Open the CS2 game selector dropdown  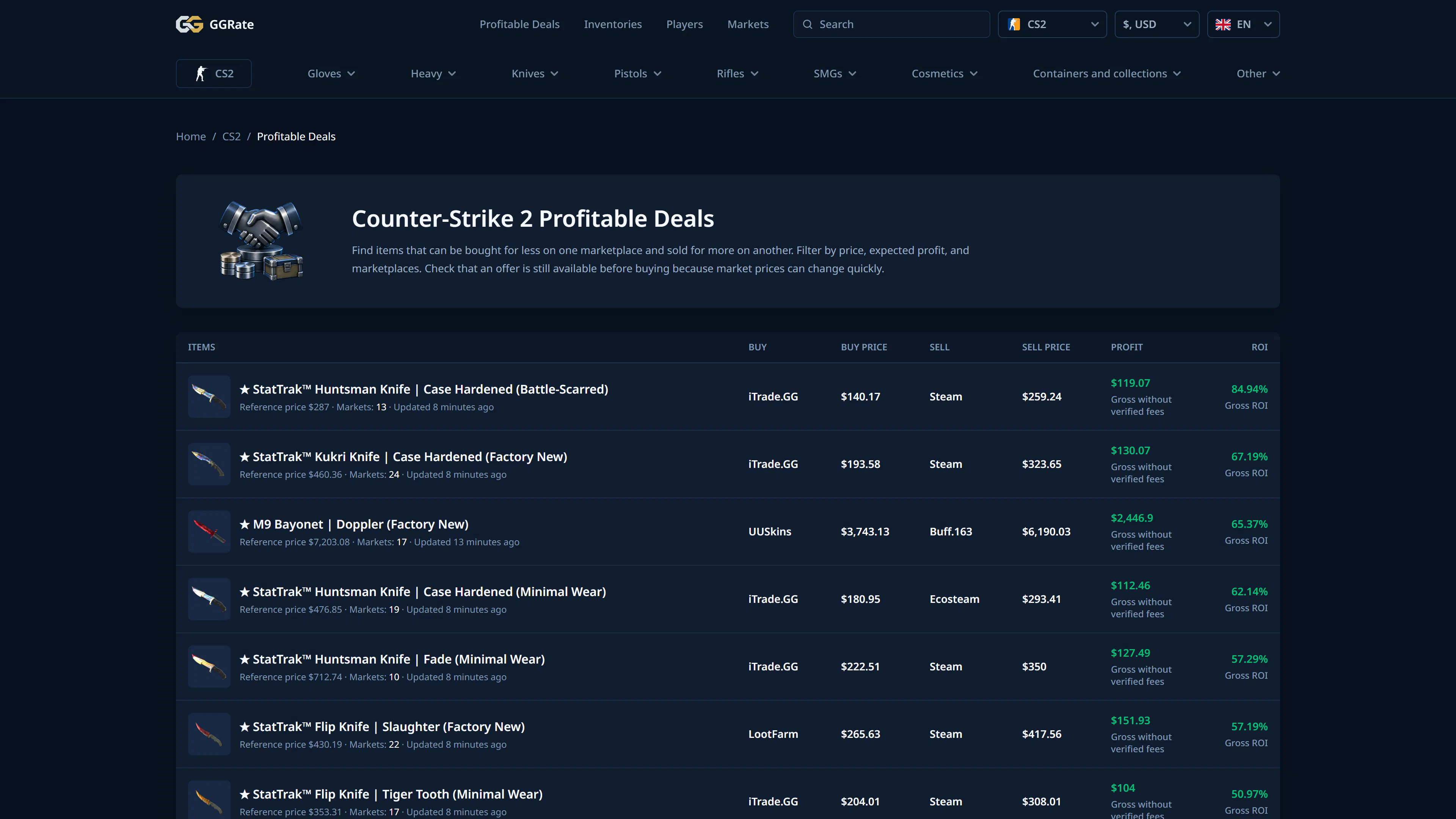(x=1053, y=24)
